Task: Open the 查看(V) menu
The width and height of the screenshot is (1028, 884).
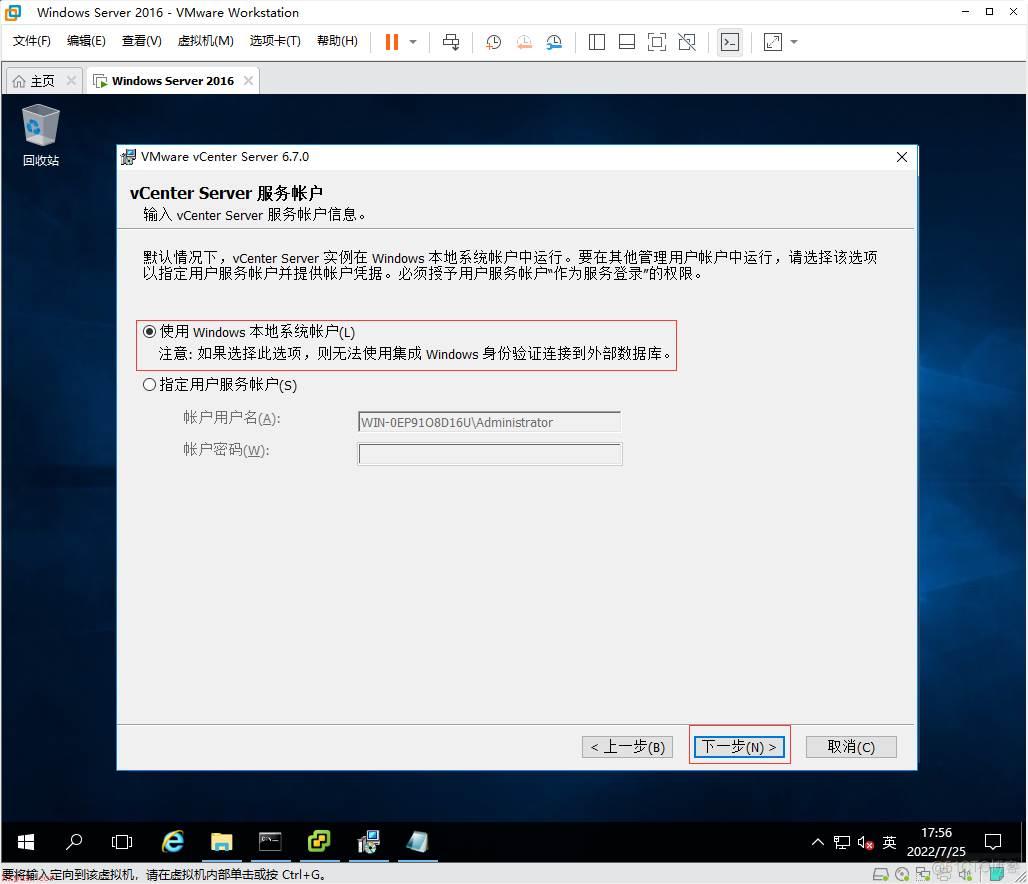Action: [142, 41]
